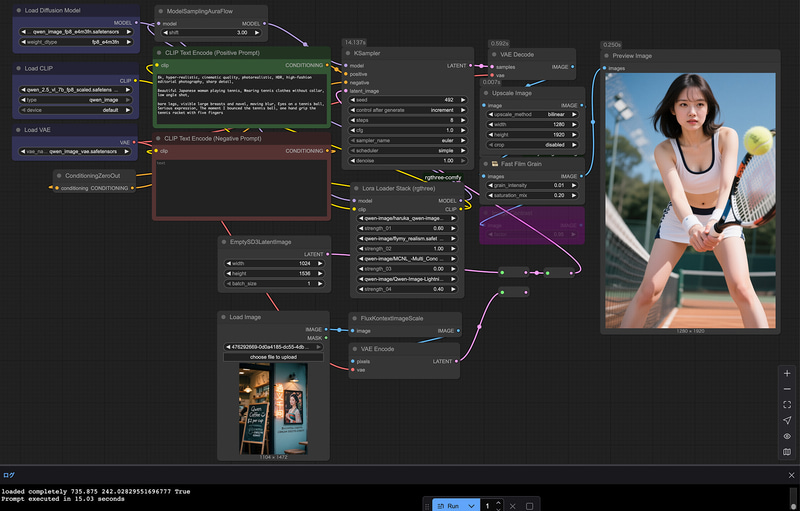Collapse the Load Diffusion Model node via its title dot
This screenshot has height=511, width=800.
tap(19, 10)
